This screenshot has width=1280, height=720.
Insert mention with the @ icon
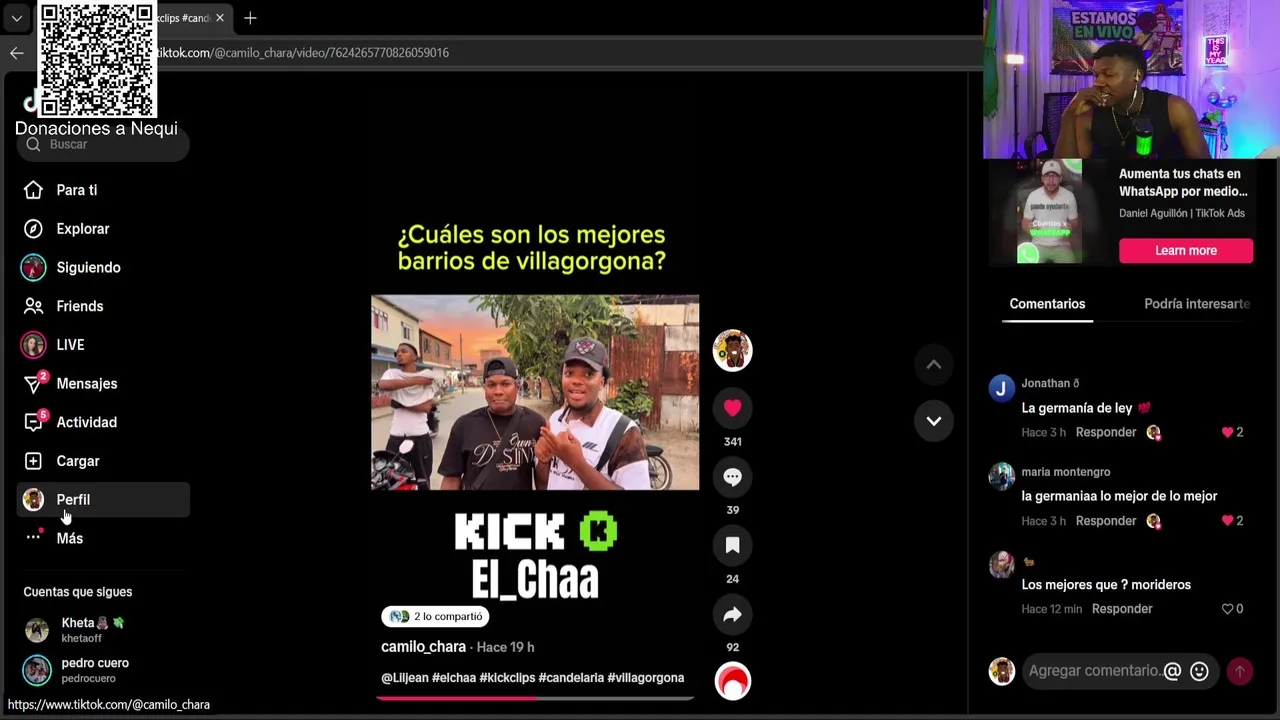1172,672
